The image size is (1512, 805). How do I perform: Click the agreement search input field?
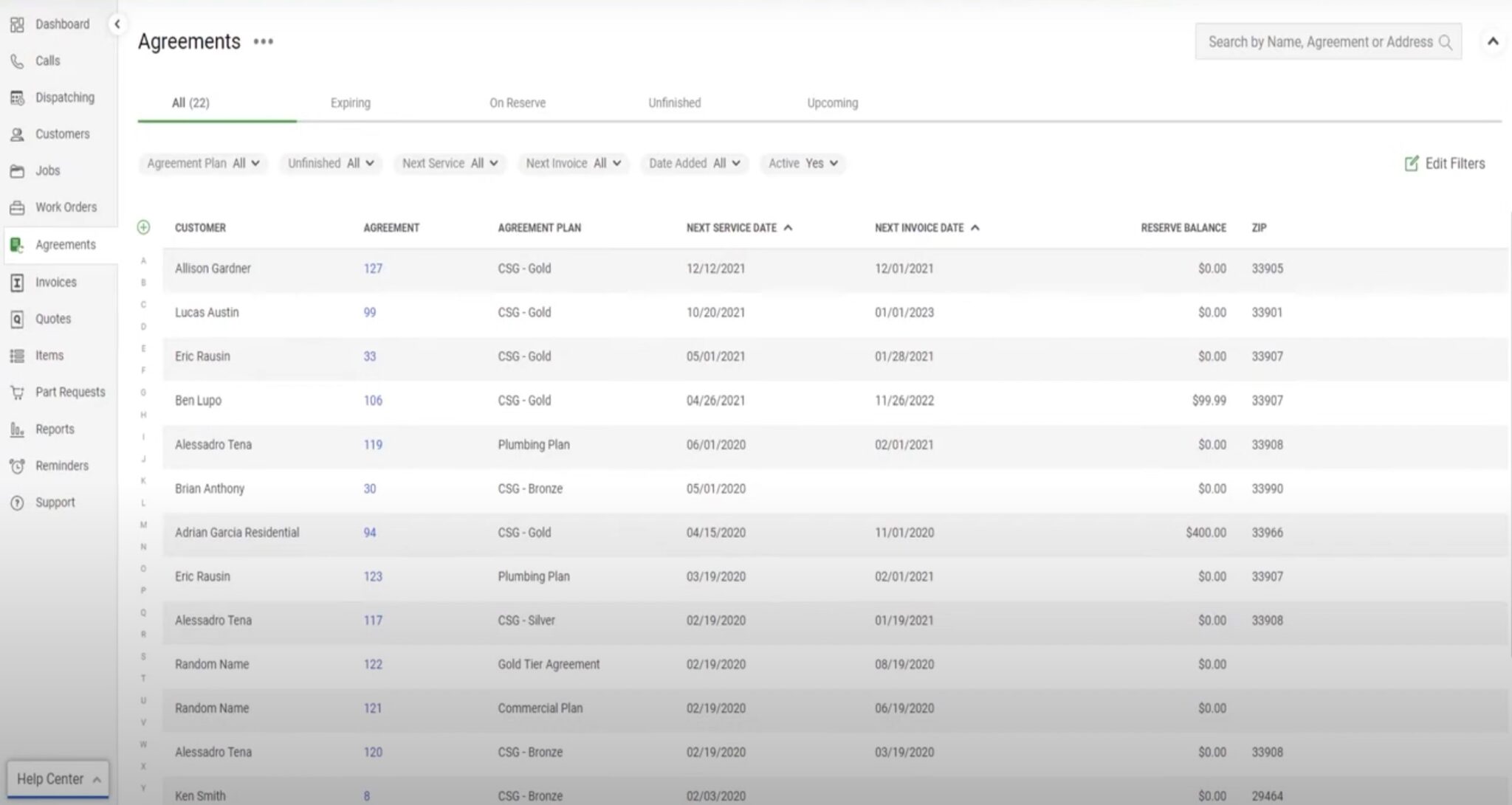click(1320, 42)
